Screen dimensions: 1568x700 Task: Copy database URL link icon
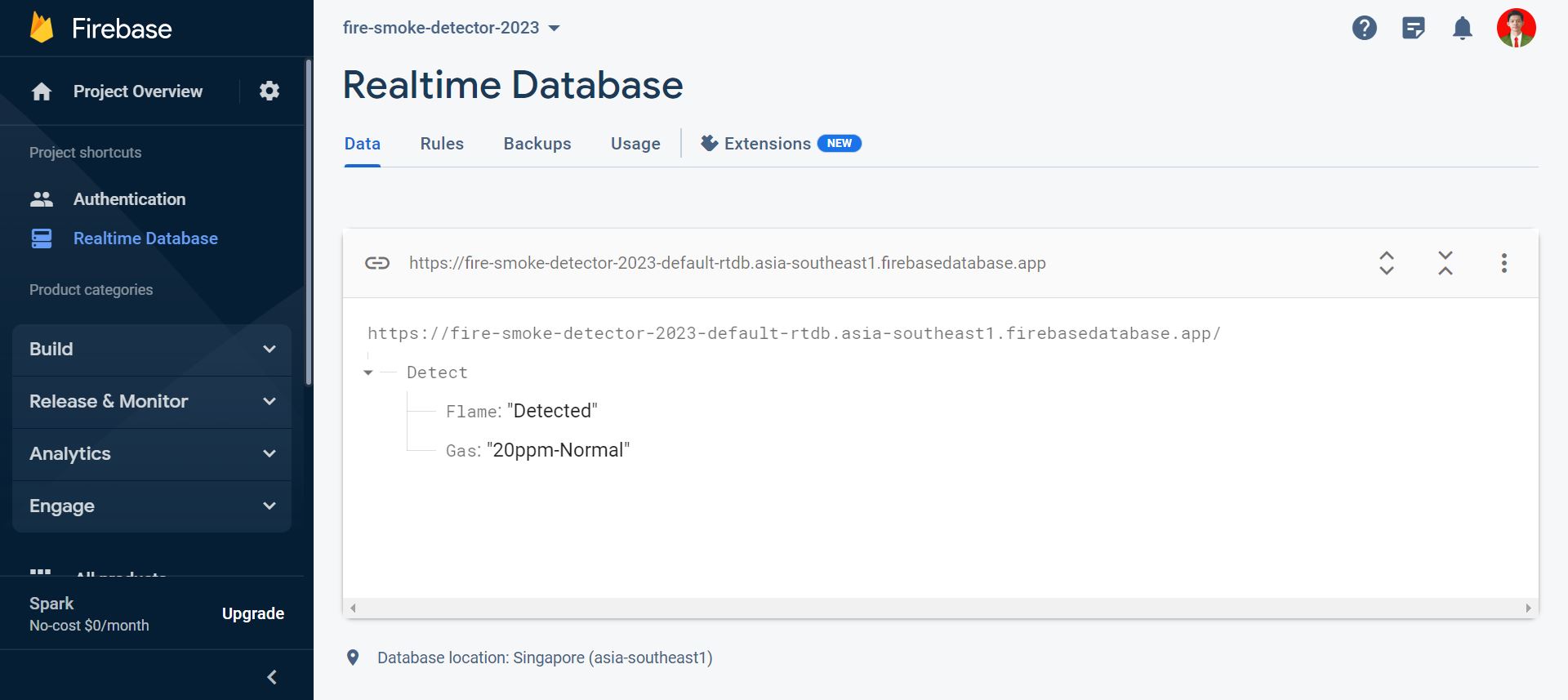pos(377,263)
